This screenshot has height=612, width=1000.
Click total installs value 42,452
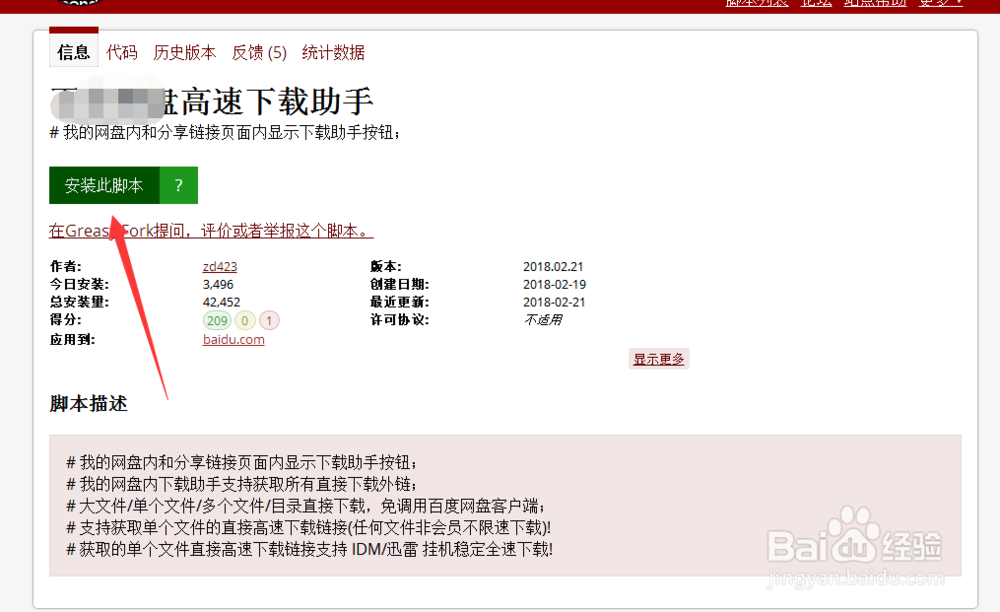tap(221, 302)
